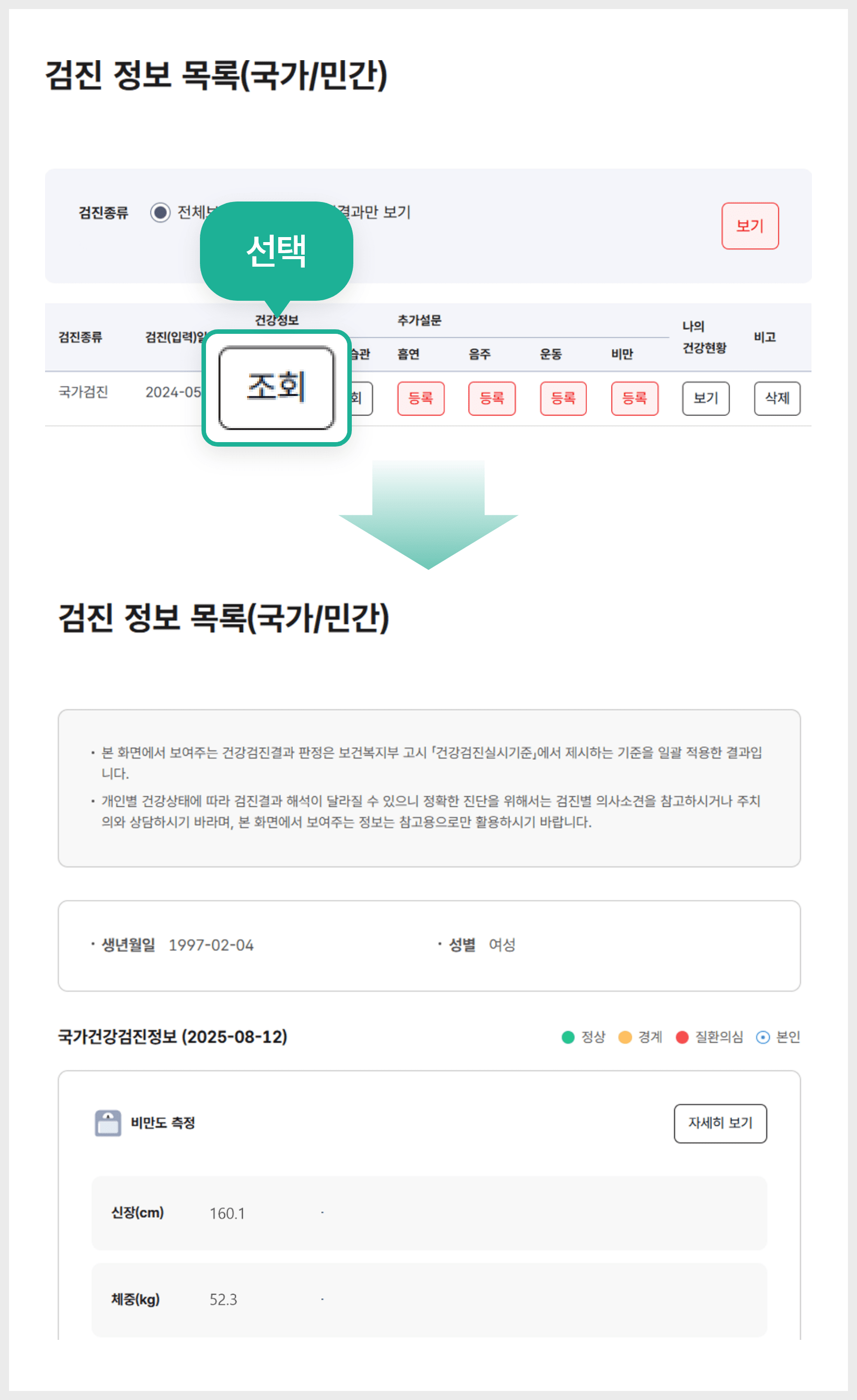Register exercise info via 운동 등록 button
This screenshot has width=857, height=1400.
tap(563, 398)
